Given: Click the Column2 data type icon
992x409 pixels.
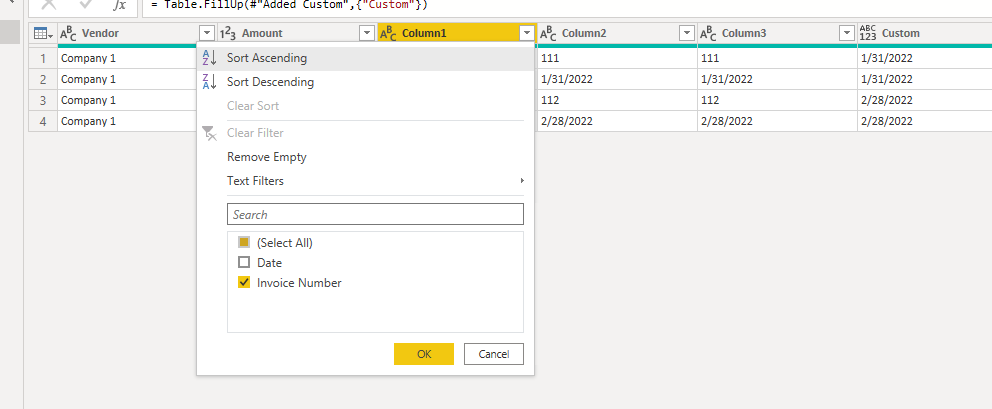Looking at the screenshot, I should pyautogui.click(x=548, y=34).
